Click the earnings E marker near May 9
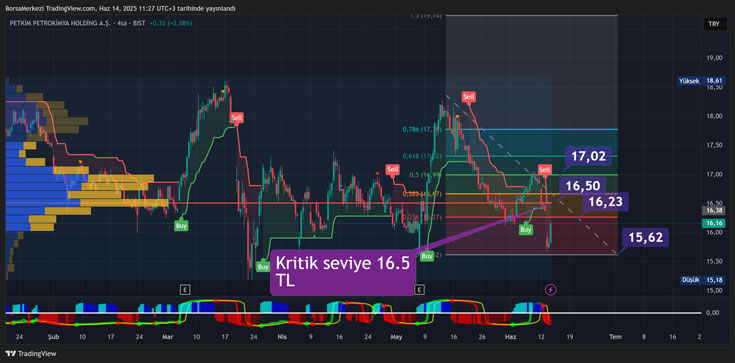 tap(419, 290)
